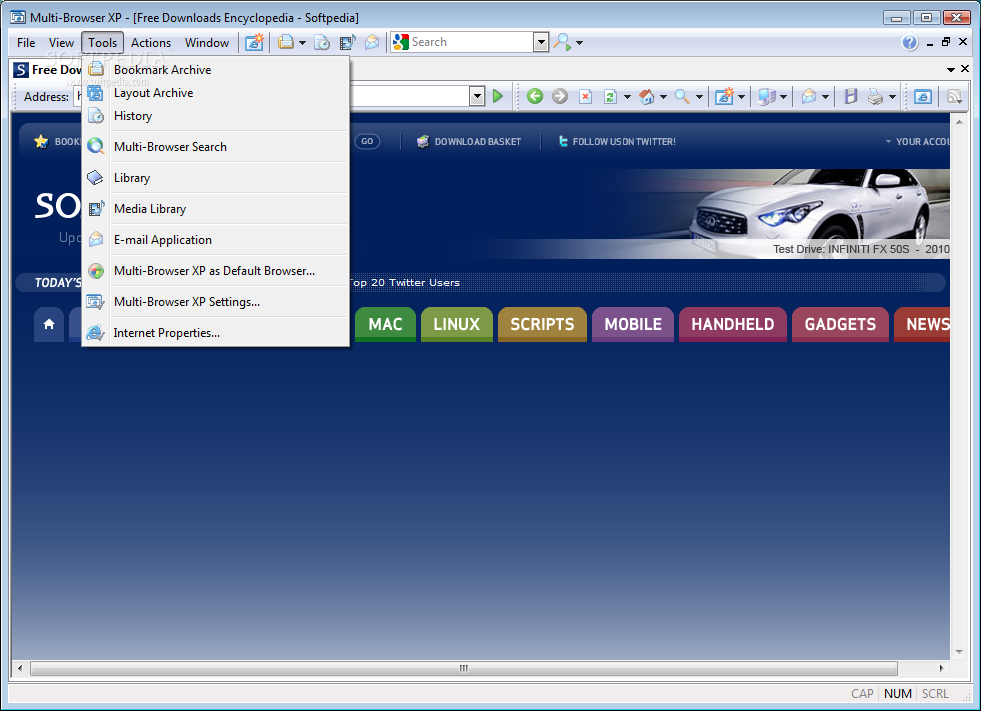
Task: Click the SCRIPTS category tab
Action: (542, 324)
